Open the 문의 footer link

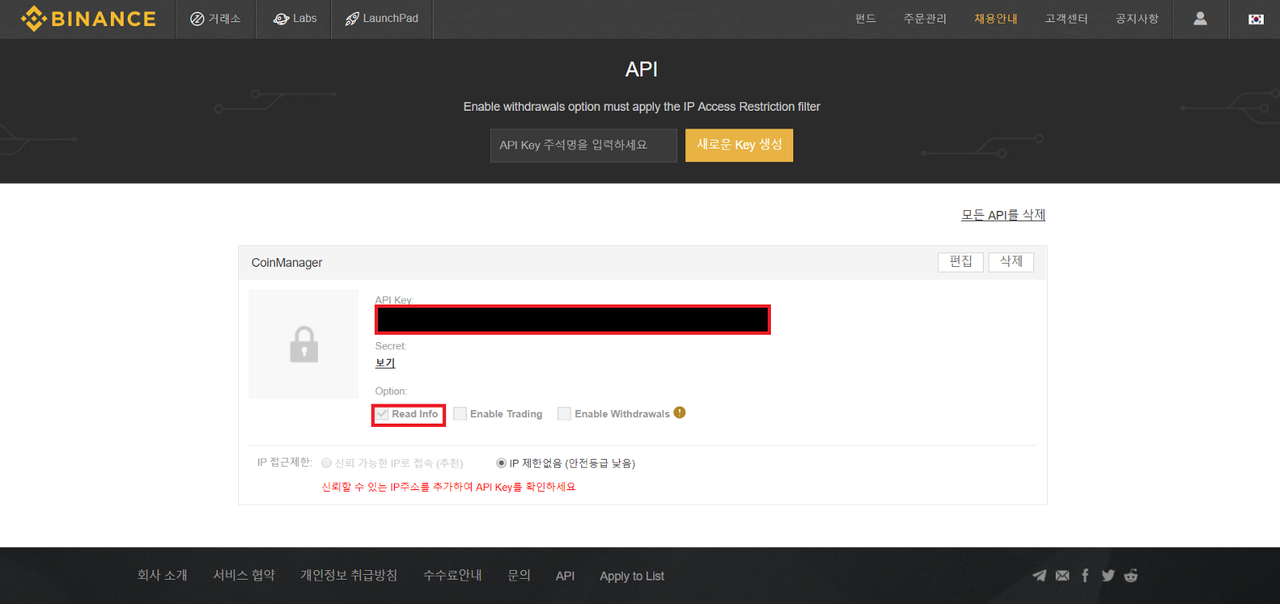(519, 576)
